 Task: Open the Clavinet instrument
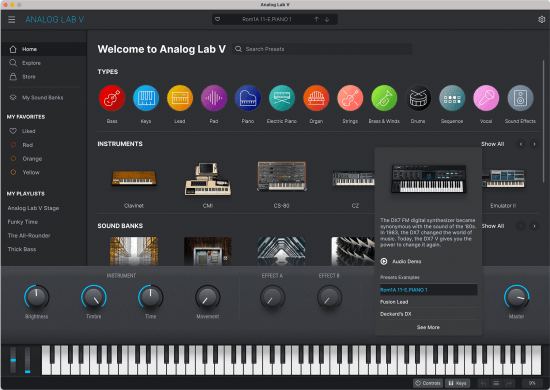point(134,178)
